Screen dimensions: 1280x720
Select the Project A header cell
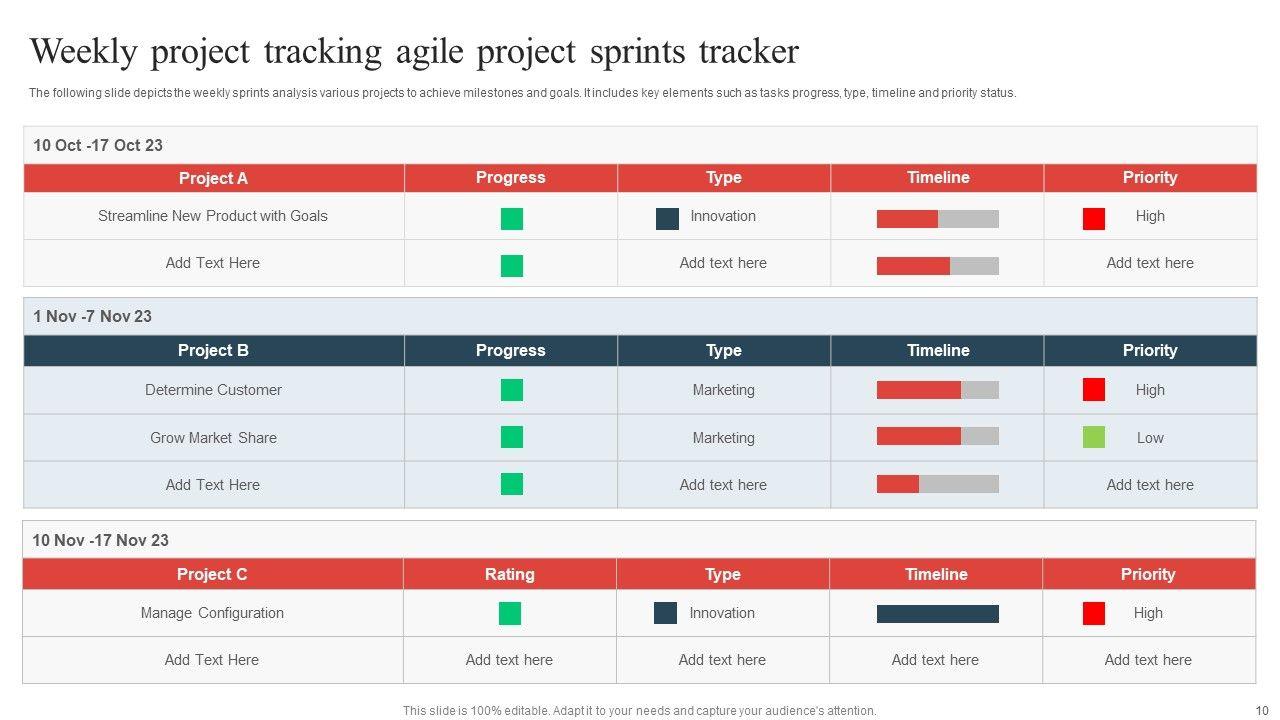point(213,178)
